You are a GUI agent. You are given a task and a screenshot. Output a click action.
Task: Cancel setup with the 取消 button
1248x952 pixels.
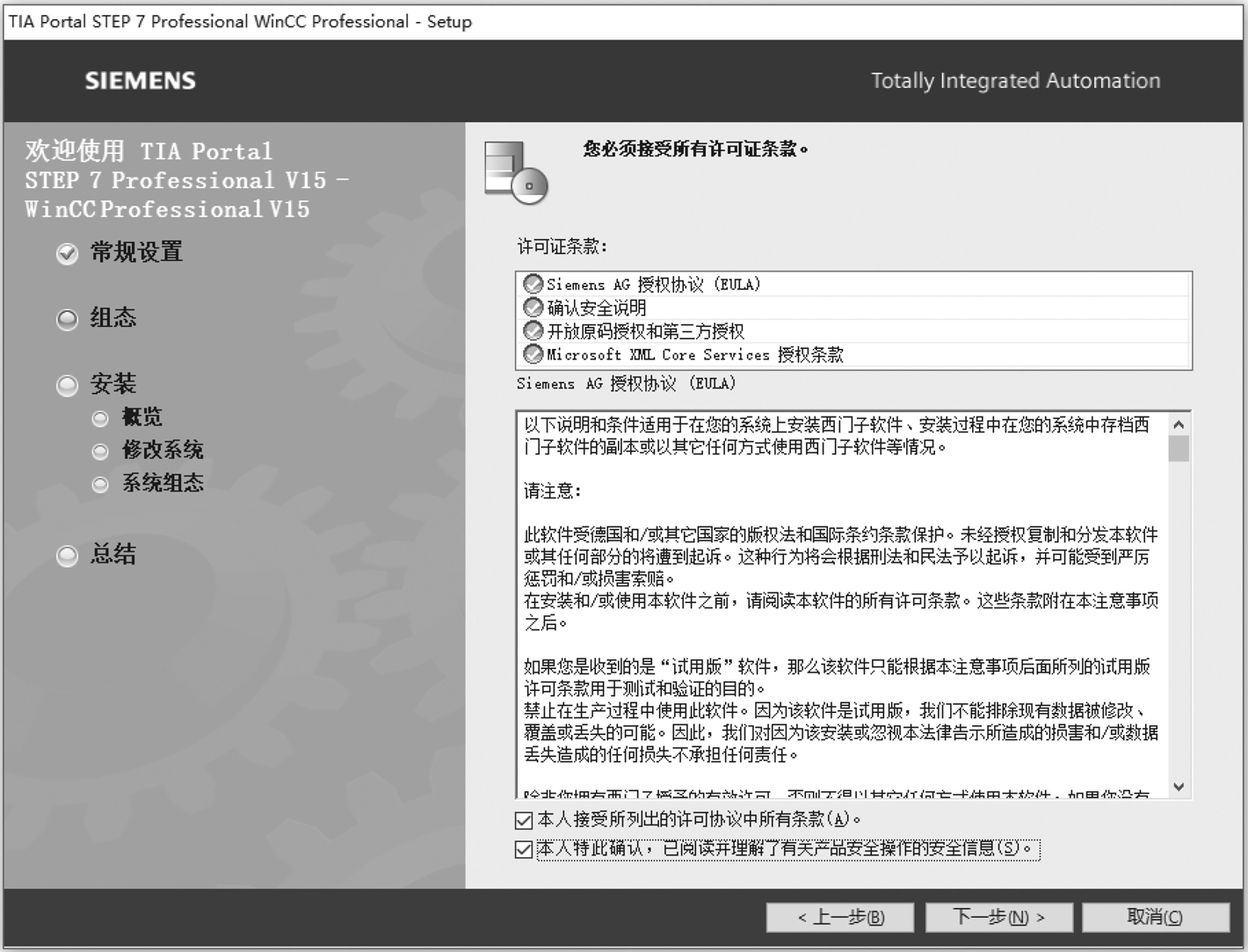pyautogui.click(x=1155, y=918)
